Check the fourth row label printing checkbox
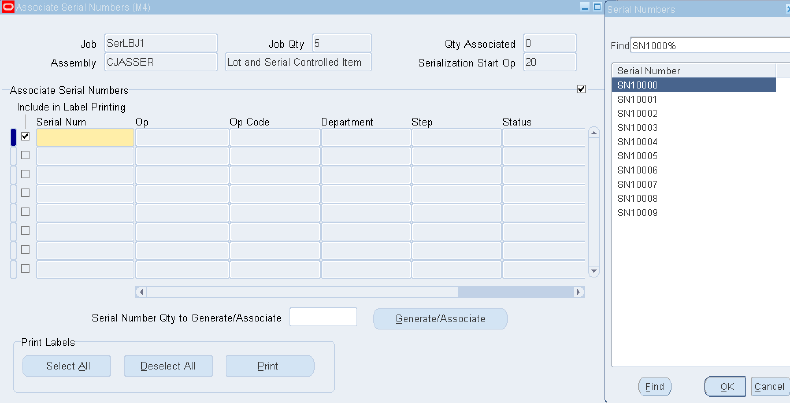The width and height of the screenshot is (790, 403). coord(25,193)
